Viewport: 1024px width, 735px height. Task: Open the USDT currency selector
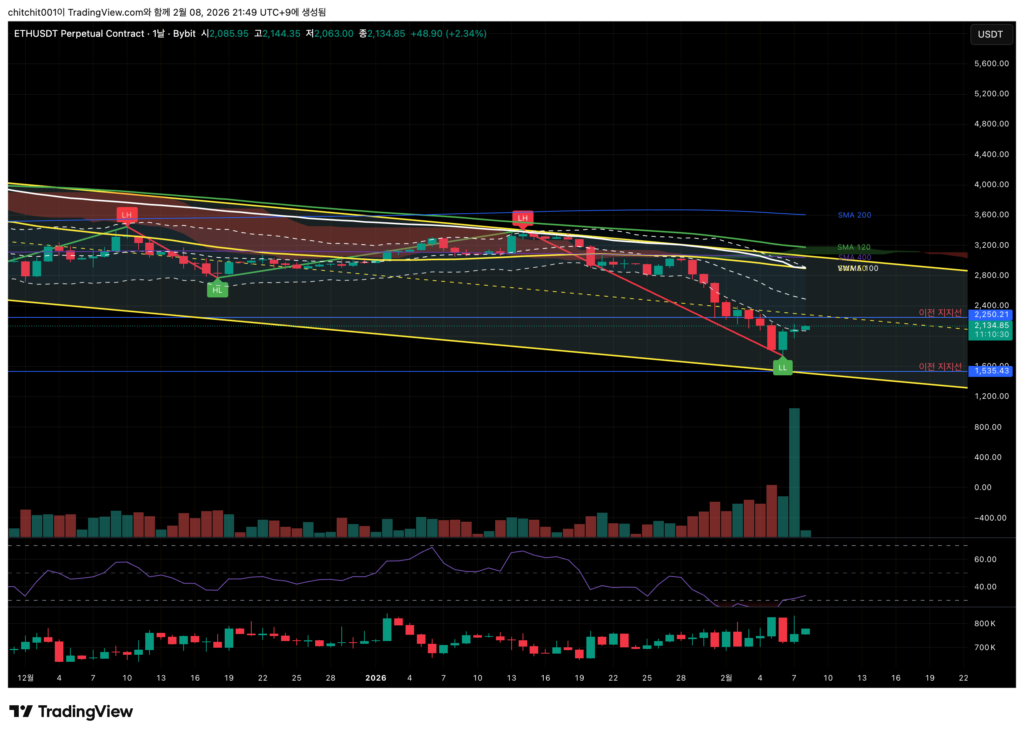click(989, 34)
